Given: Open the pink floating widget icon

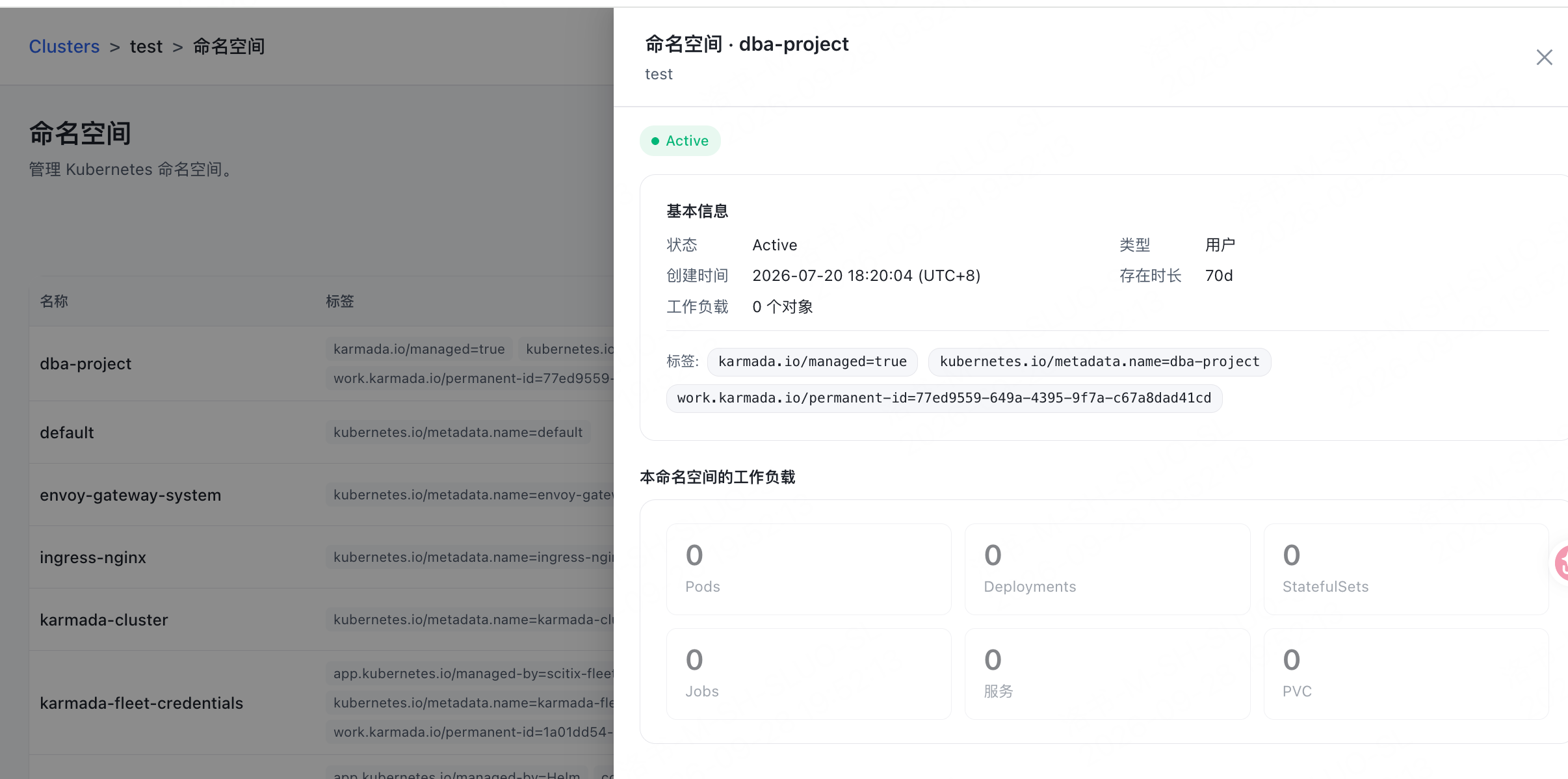Looking at the screenshot, I should point(1561,563).
